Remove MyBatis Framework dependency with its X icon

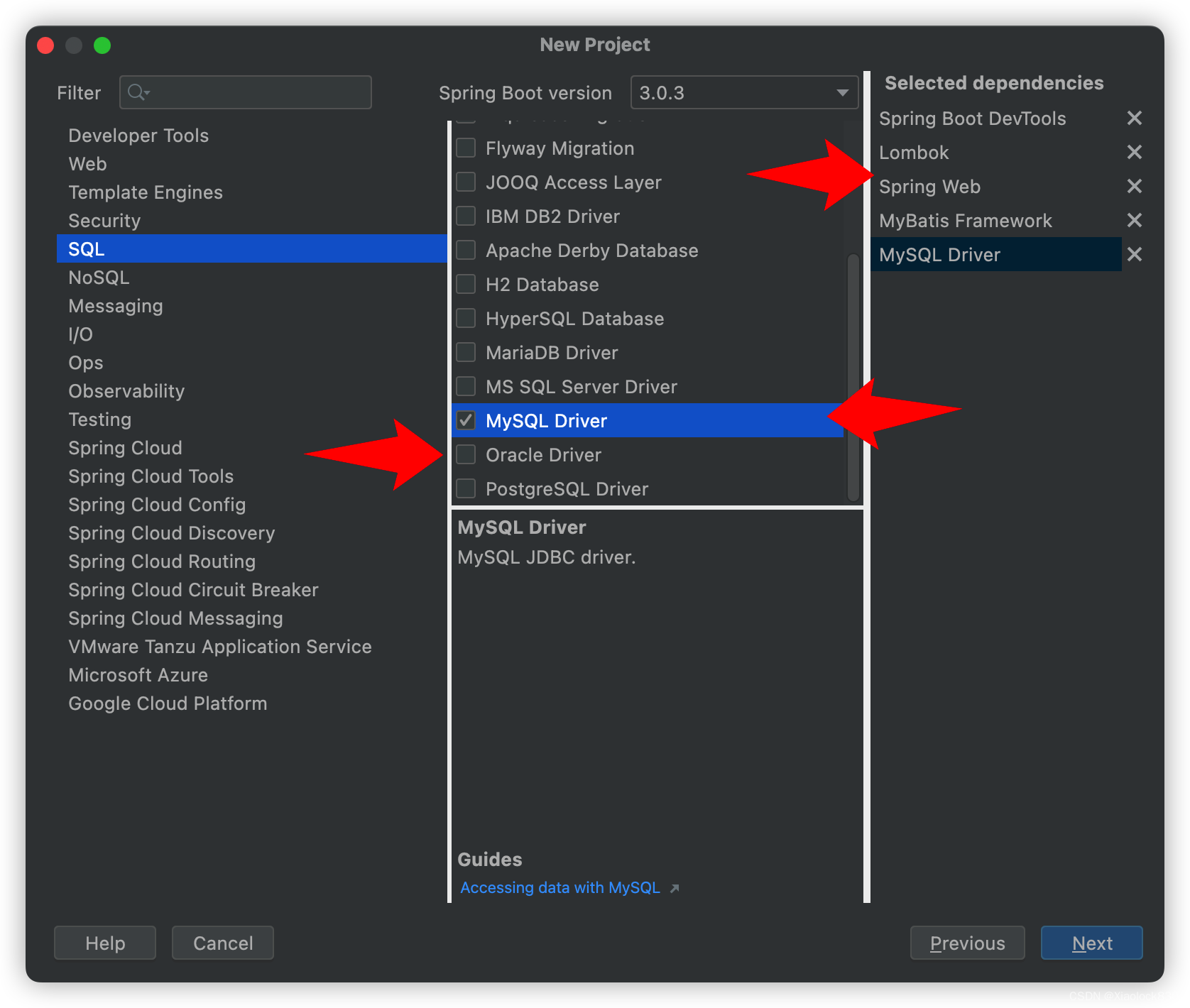coord(1134,220)
